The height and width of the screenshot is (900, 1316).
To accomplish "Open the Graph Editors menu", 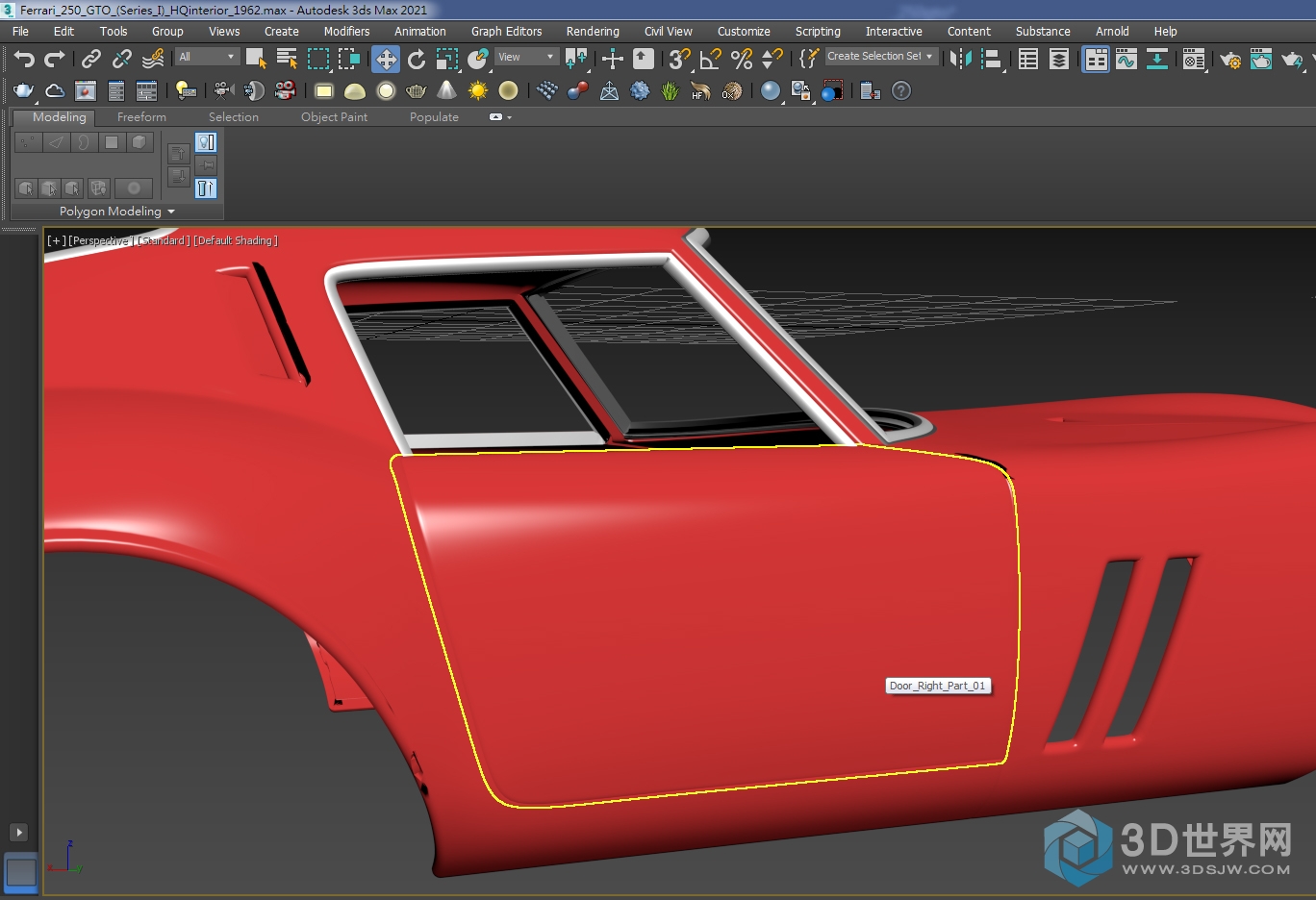I will coord(506,32).
